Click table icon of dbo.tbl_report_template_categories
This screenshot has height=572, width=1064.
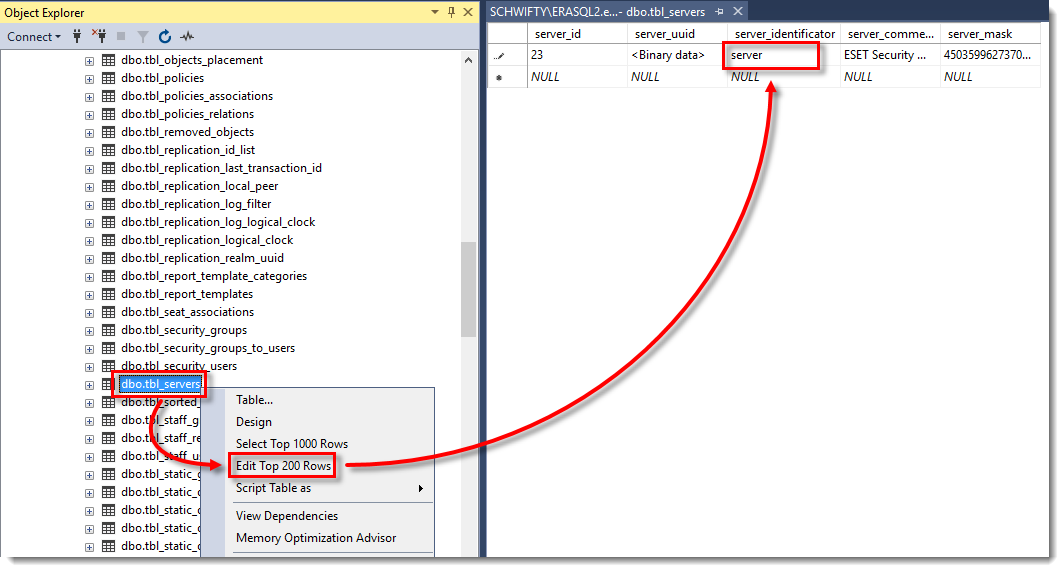(108, 276)
